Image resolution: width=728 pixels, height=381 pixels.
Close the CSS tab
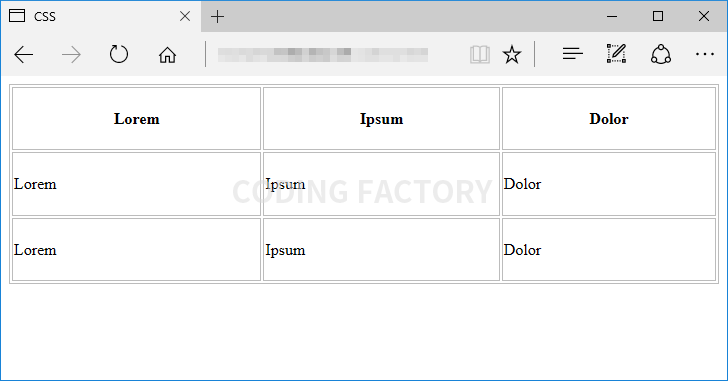click(x=185, y=16)
